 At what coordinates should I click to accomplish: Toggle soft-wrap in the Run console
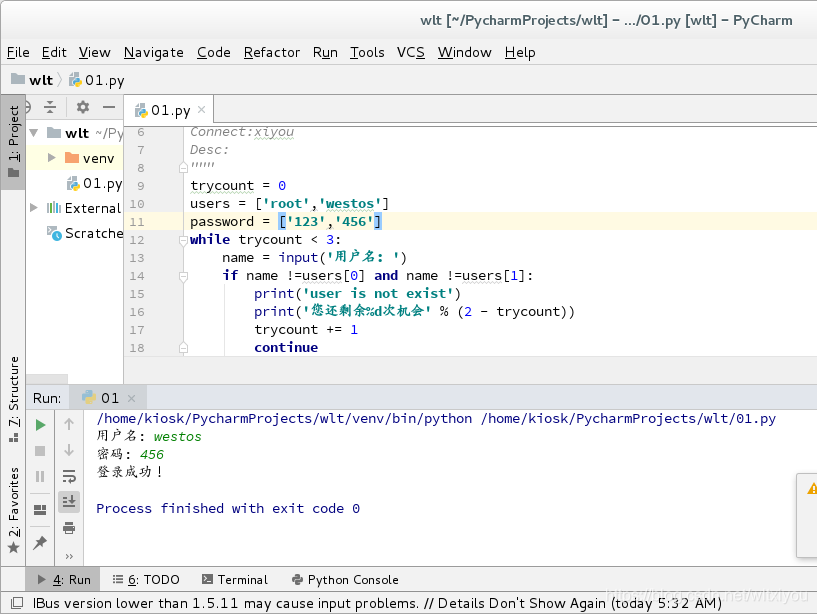69,476
